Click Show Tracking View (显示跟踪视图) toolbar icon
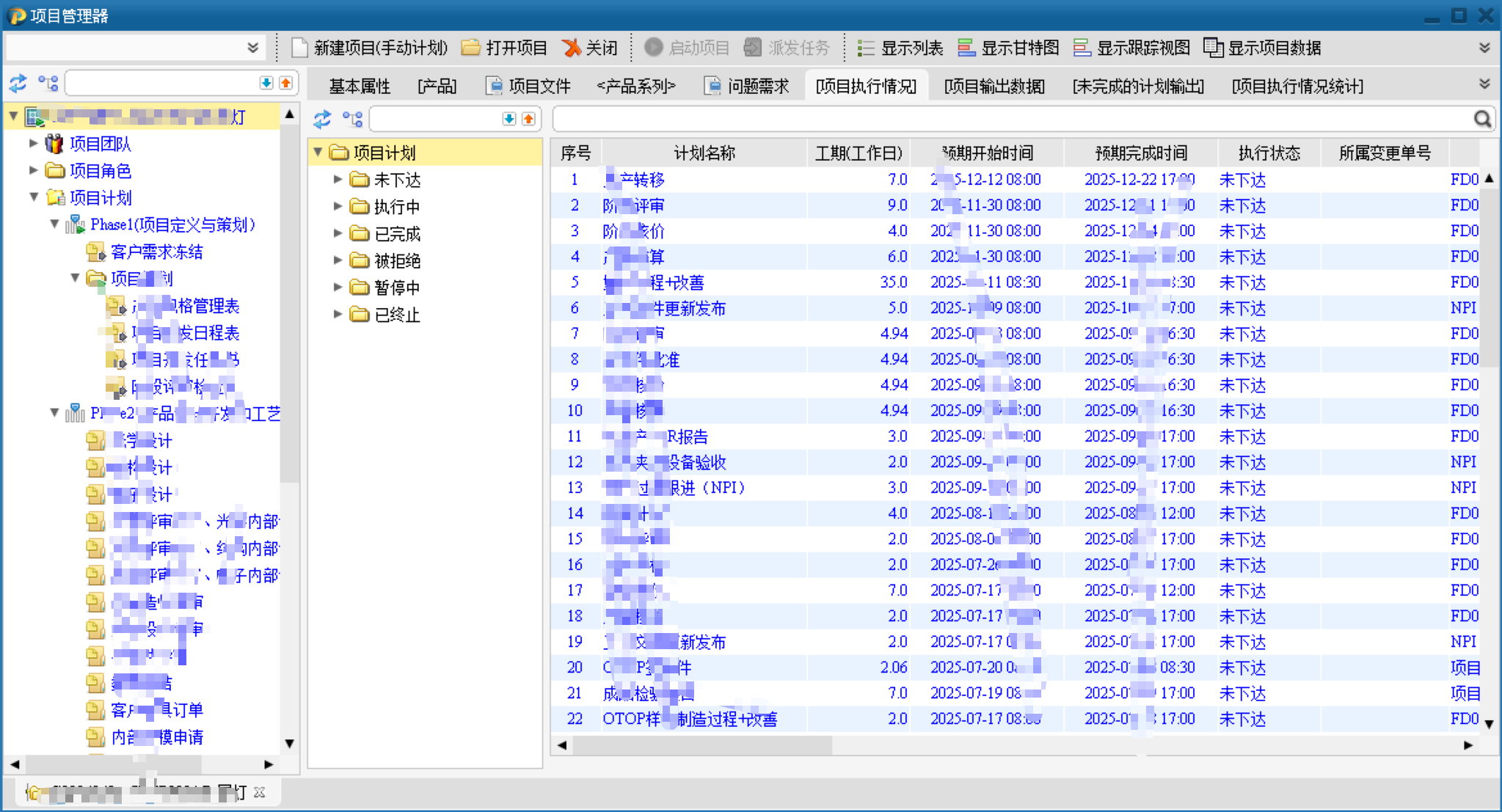This screenshot has width=1502, height=812. (1082, 48)
